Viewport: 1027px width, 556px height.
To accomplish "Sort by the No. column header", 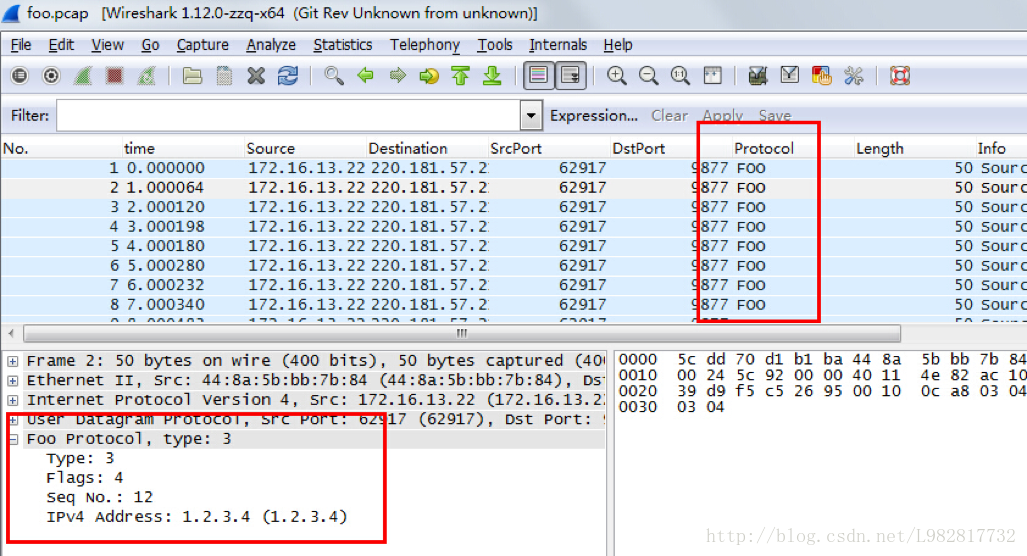I will pyautogui.click(x=62, y=149).
